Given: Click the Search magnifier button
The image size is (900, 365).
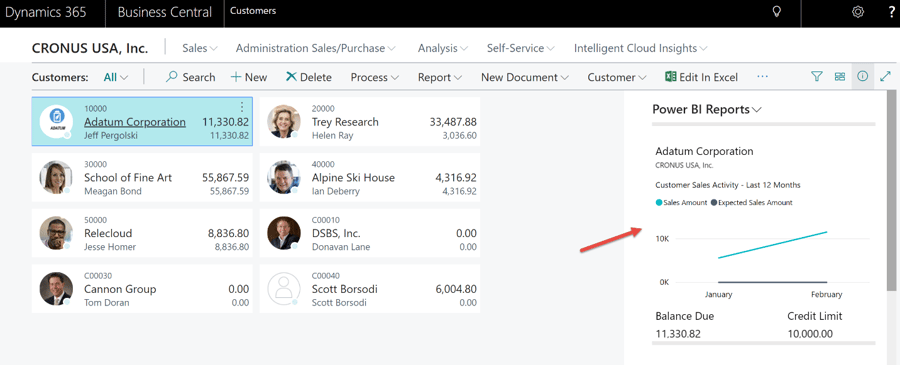Looking at the screenshot, I should (x=190, y=77).
